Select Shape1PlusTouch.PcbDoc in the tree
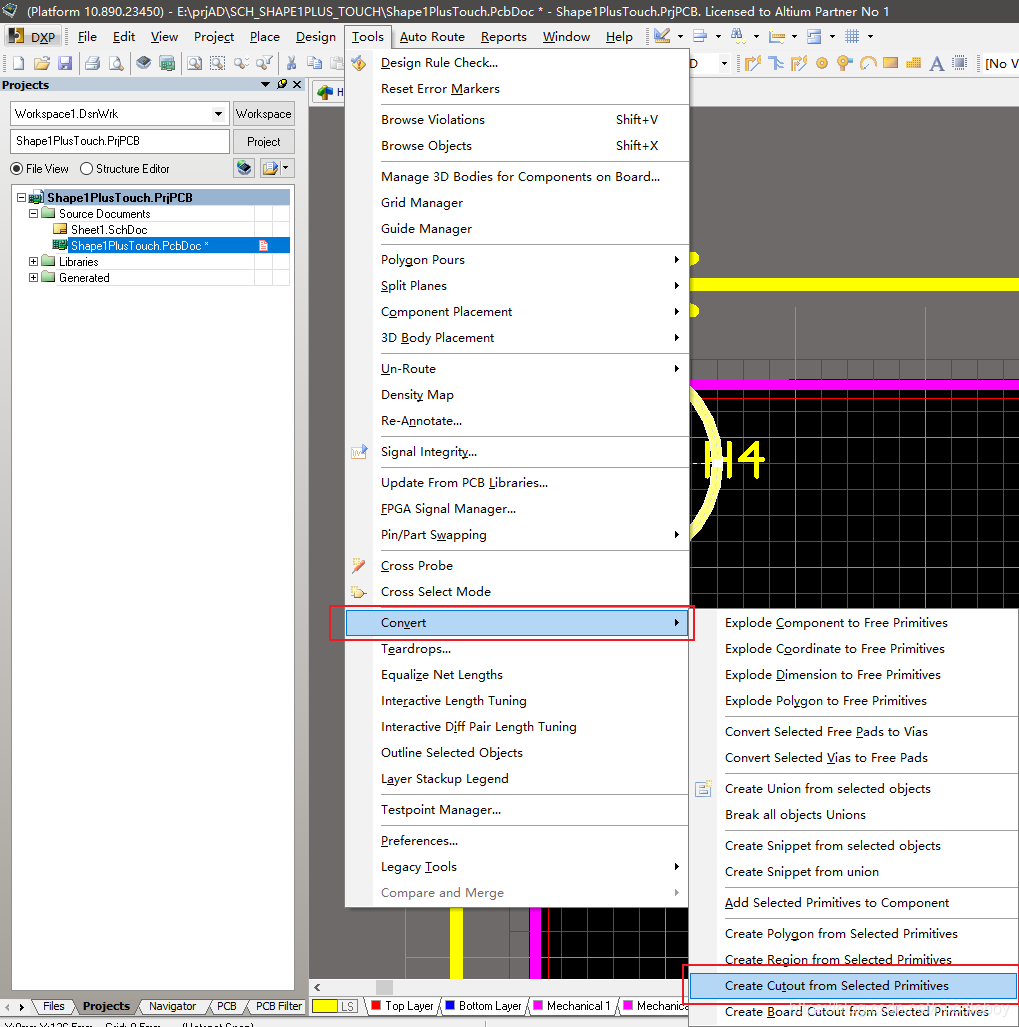 tap(139, 246)
